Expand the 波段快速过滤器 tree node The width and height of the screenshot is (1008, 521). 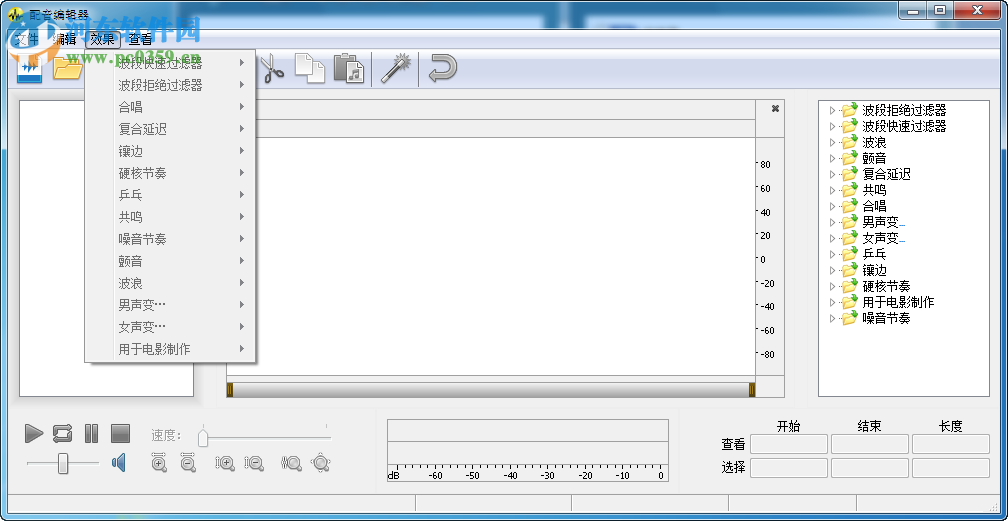[833, 127]
